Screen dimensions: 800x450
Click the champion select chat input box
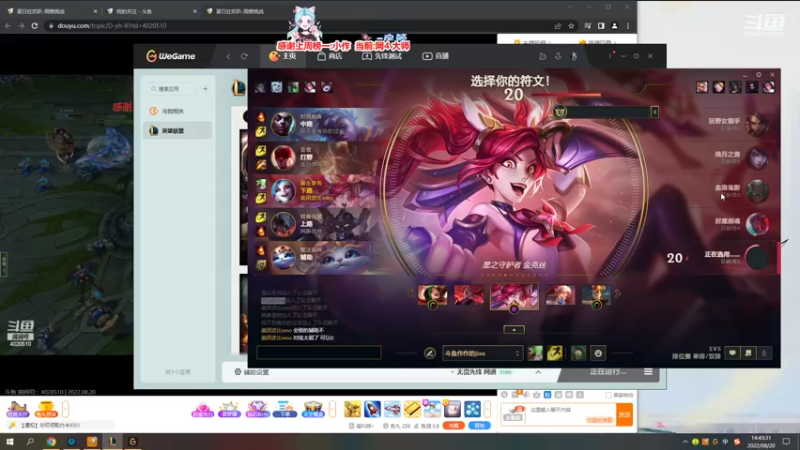point(319,353)
